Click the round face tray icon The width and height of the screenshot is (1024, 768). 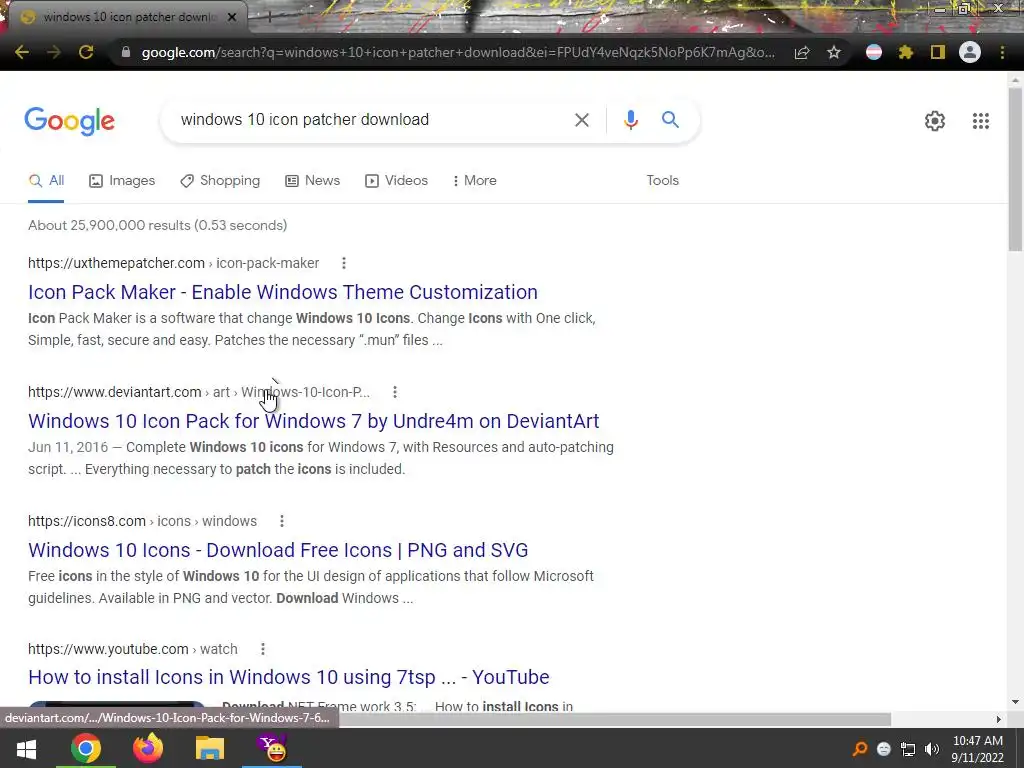pos(884,749)
